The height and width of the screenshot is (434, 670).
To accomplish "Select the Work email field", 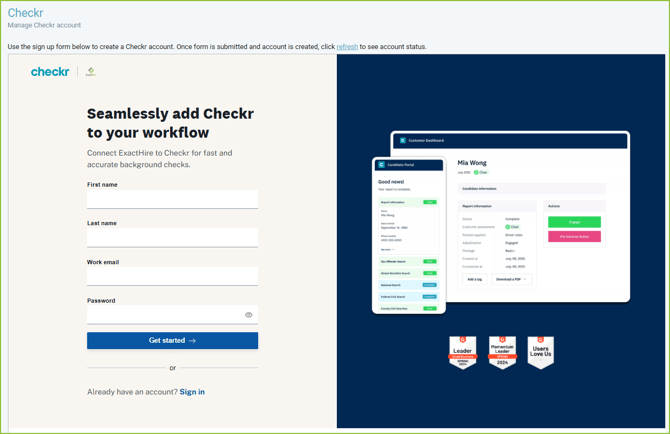I will (x=172, y=277).
